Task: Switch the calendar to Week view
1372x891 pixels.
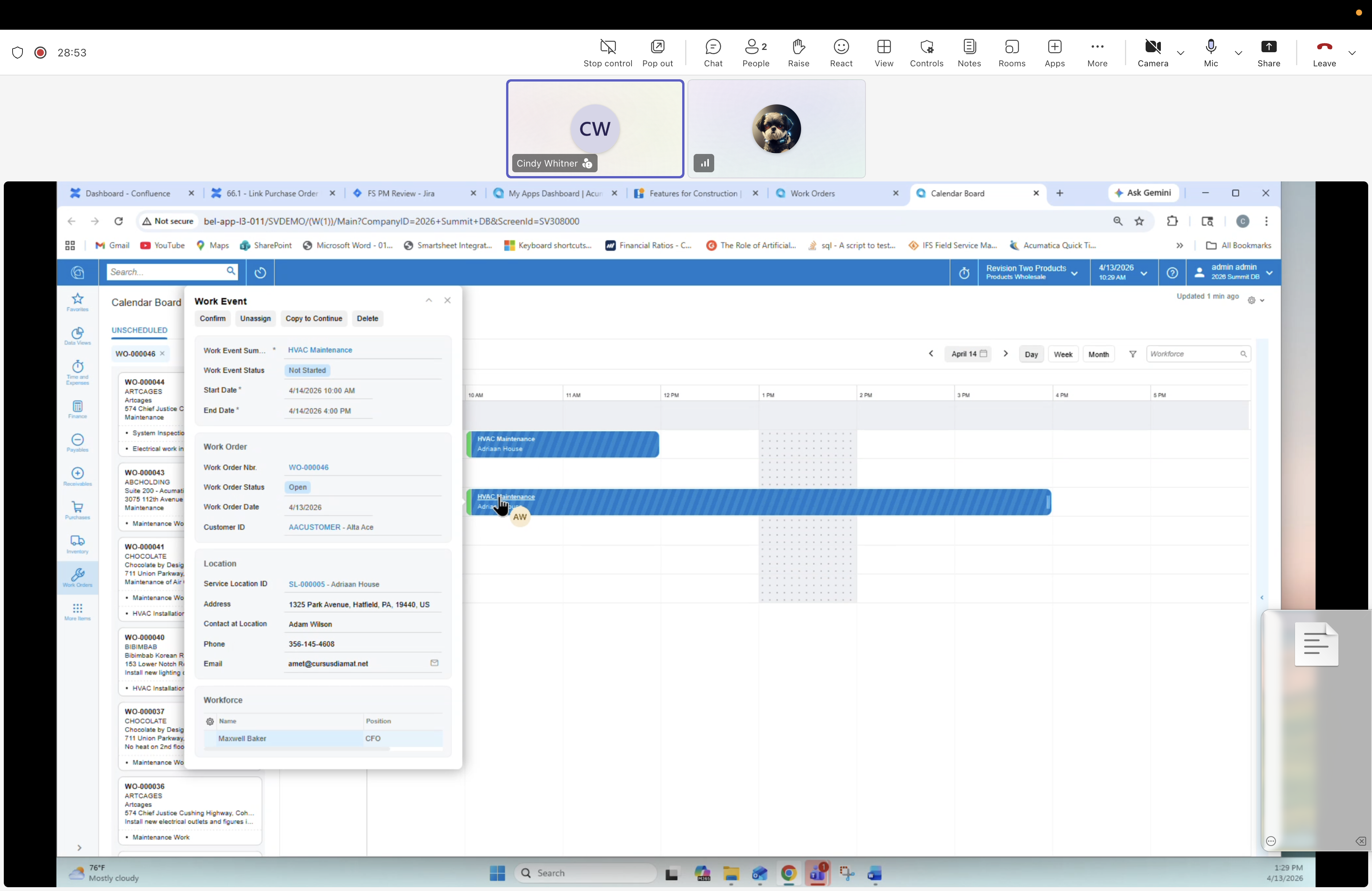Action: (x=1064, y=354)
